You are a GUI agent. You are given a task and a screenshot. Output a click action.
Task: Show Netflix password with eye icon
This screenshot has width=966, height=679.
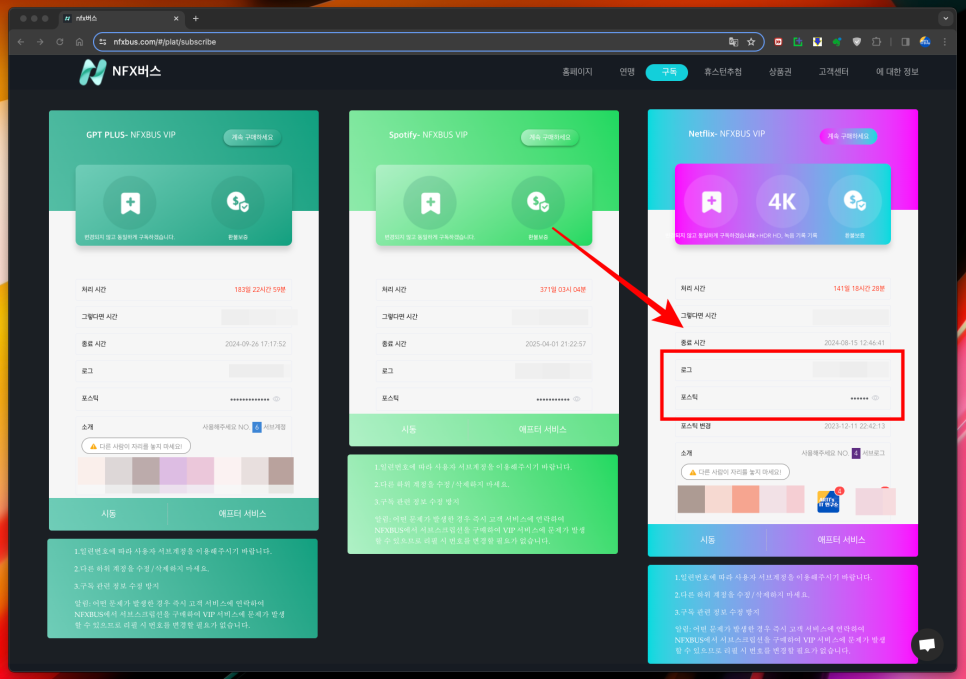875,397
